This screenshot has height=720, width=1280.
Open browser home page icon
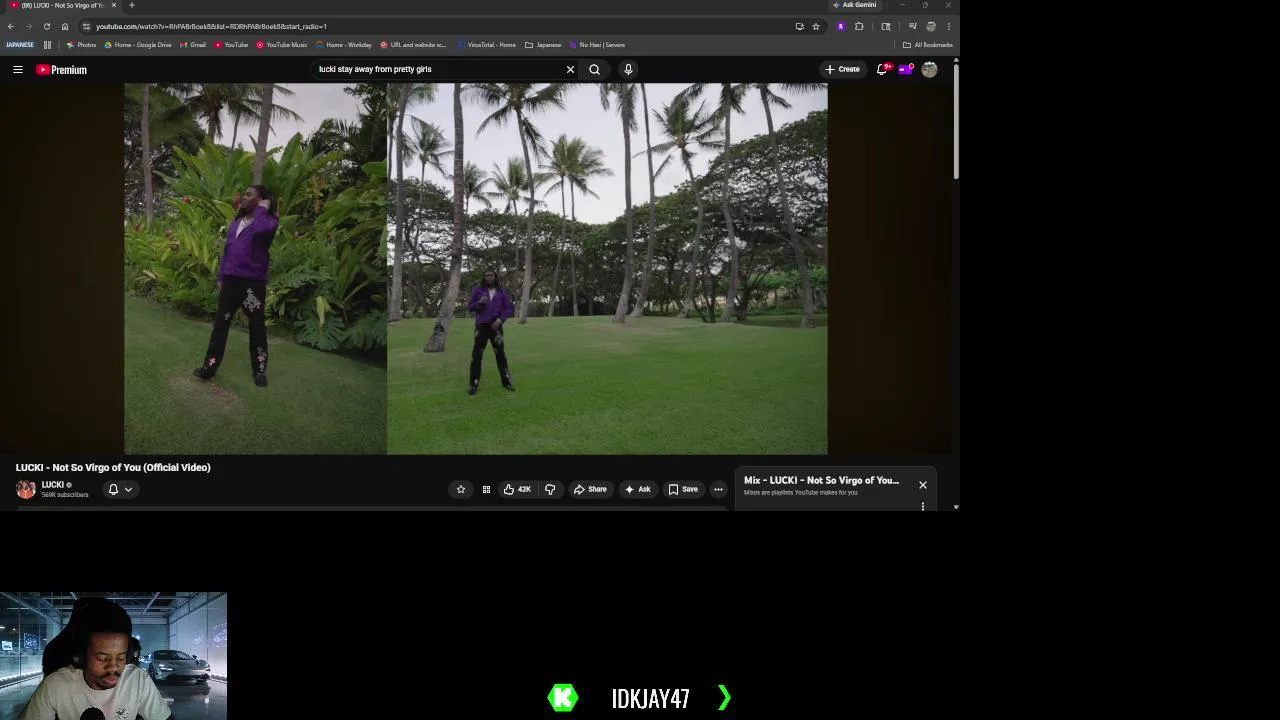tap(65, 26)
